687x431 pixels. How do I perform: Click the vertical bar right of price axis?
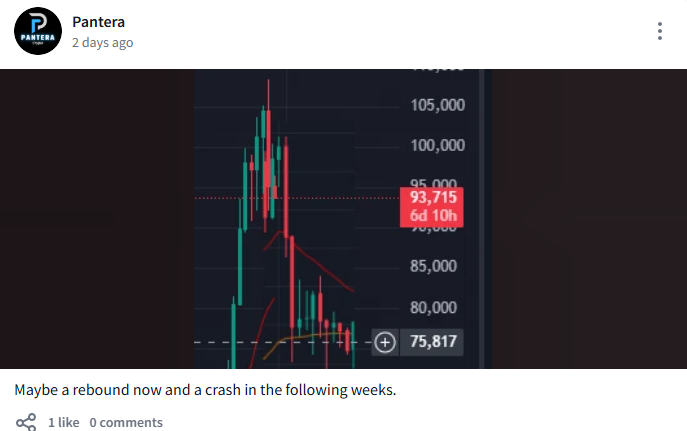point(482,219)
